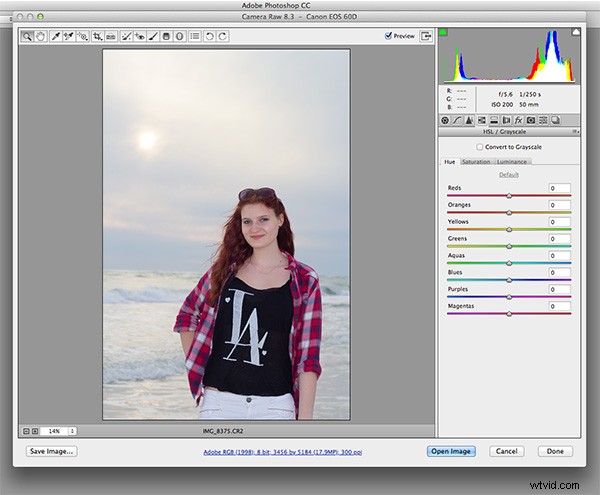Switch to the Saturation tab
Viewport: 600px width, 495px height.
point(476,161)
